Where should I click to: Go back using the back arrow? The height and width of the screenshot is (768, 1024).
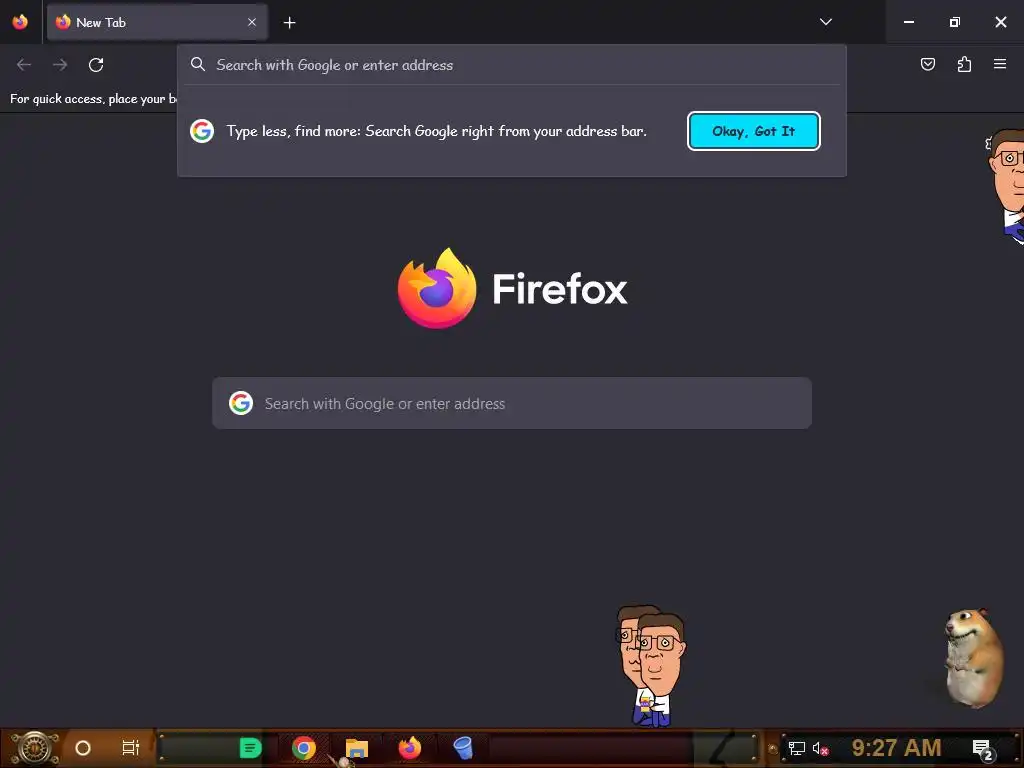click(24, 65)
